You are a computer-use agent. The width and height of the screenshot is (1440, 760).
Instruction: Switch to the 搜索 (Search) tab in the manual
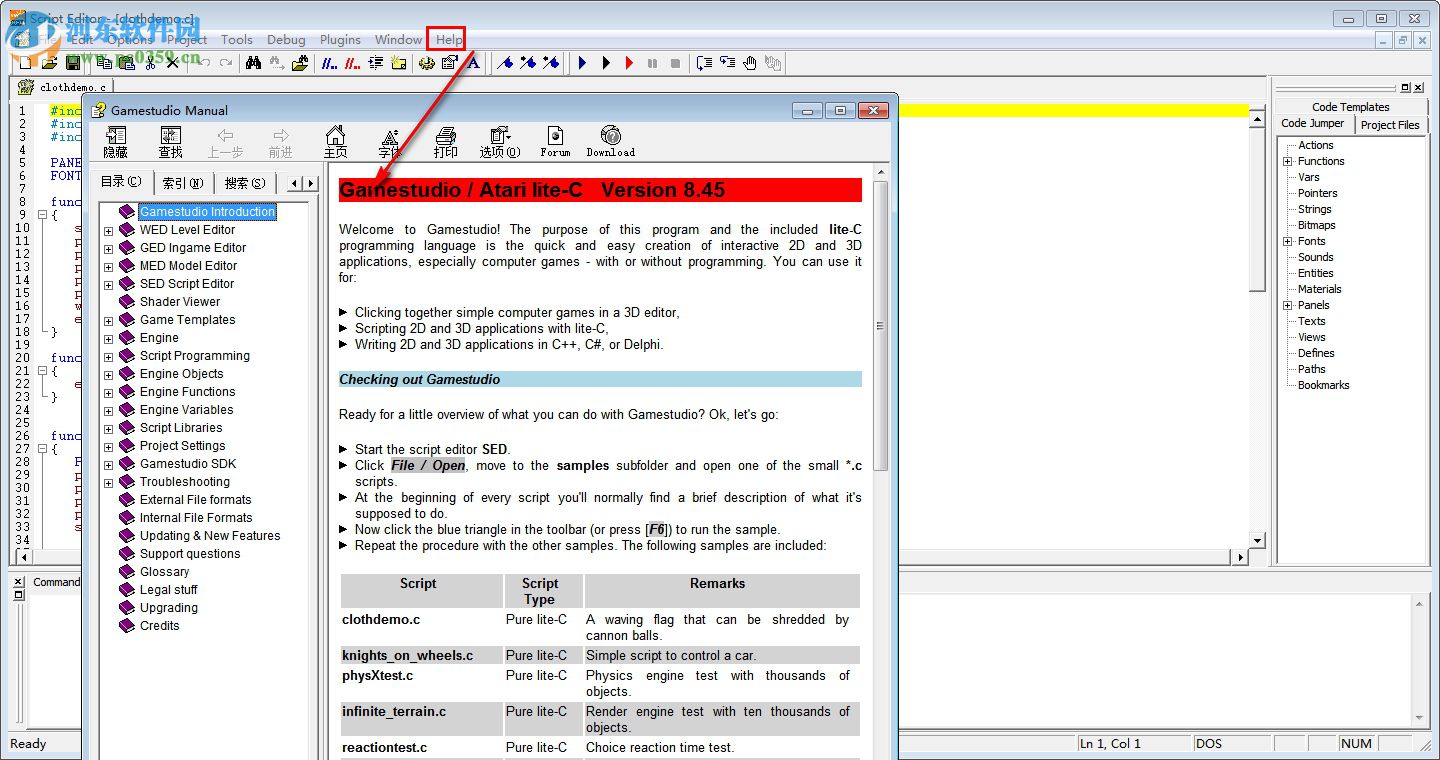click(x=245, y=183)
